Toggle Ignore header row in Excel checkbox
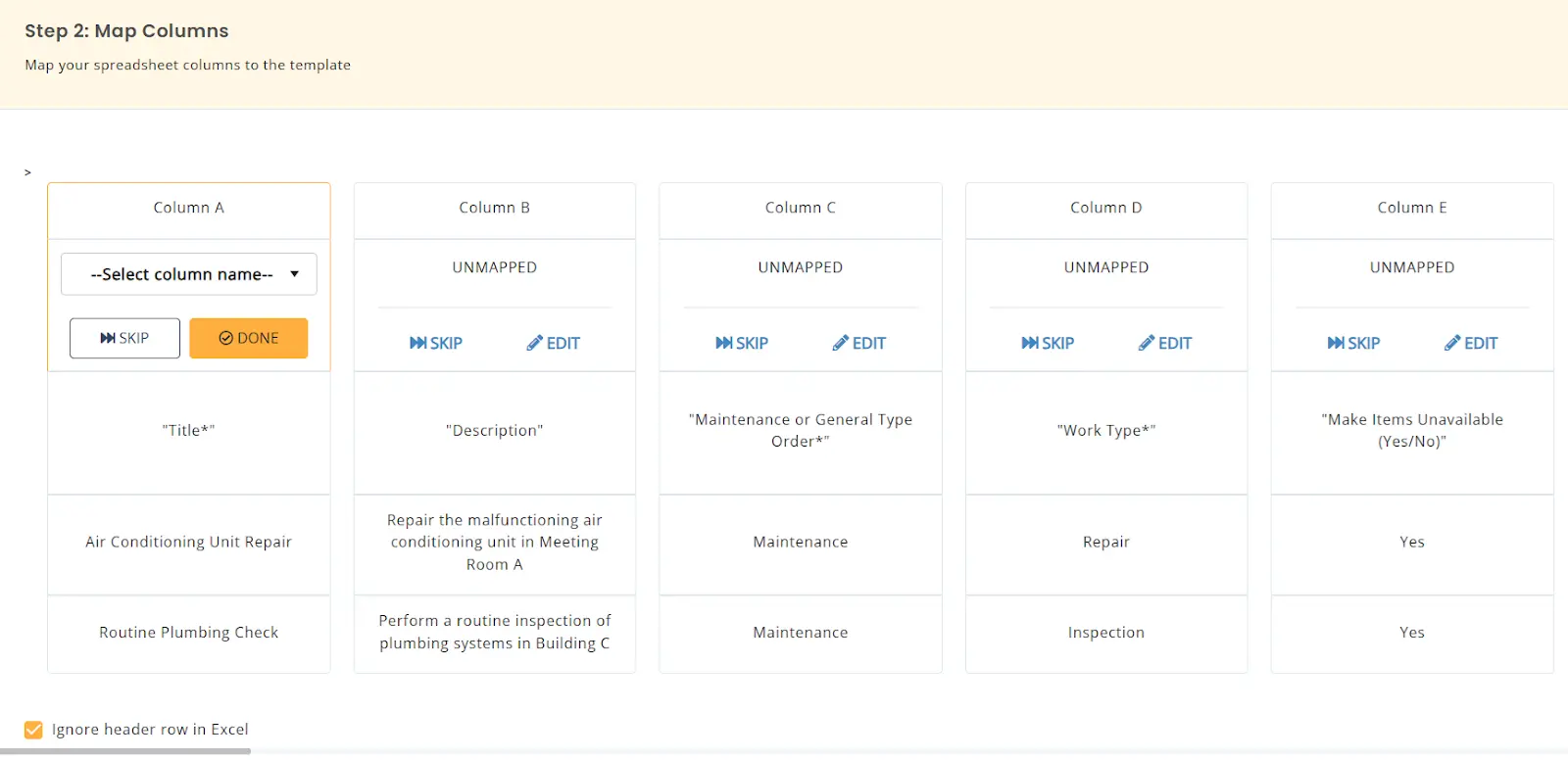The width and height of the screenshot is (1568, 760). (34, 730)
